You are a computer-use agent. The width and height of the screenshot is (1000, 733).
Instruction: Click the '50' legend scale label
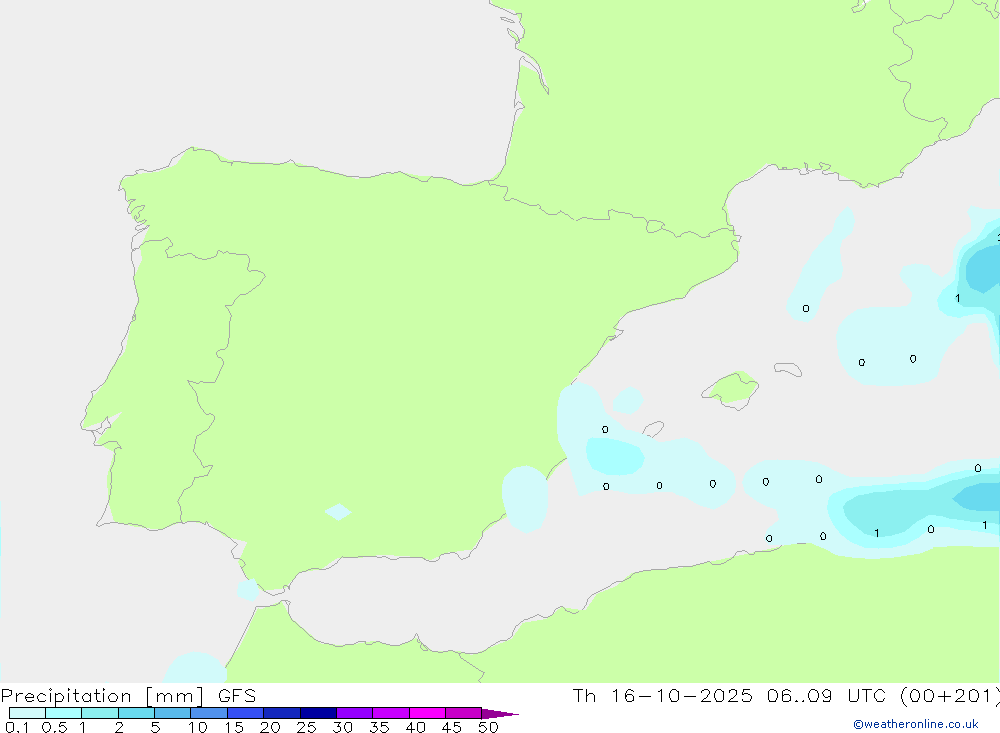click(488, 727)
